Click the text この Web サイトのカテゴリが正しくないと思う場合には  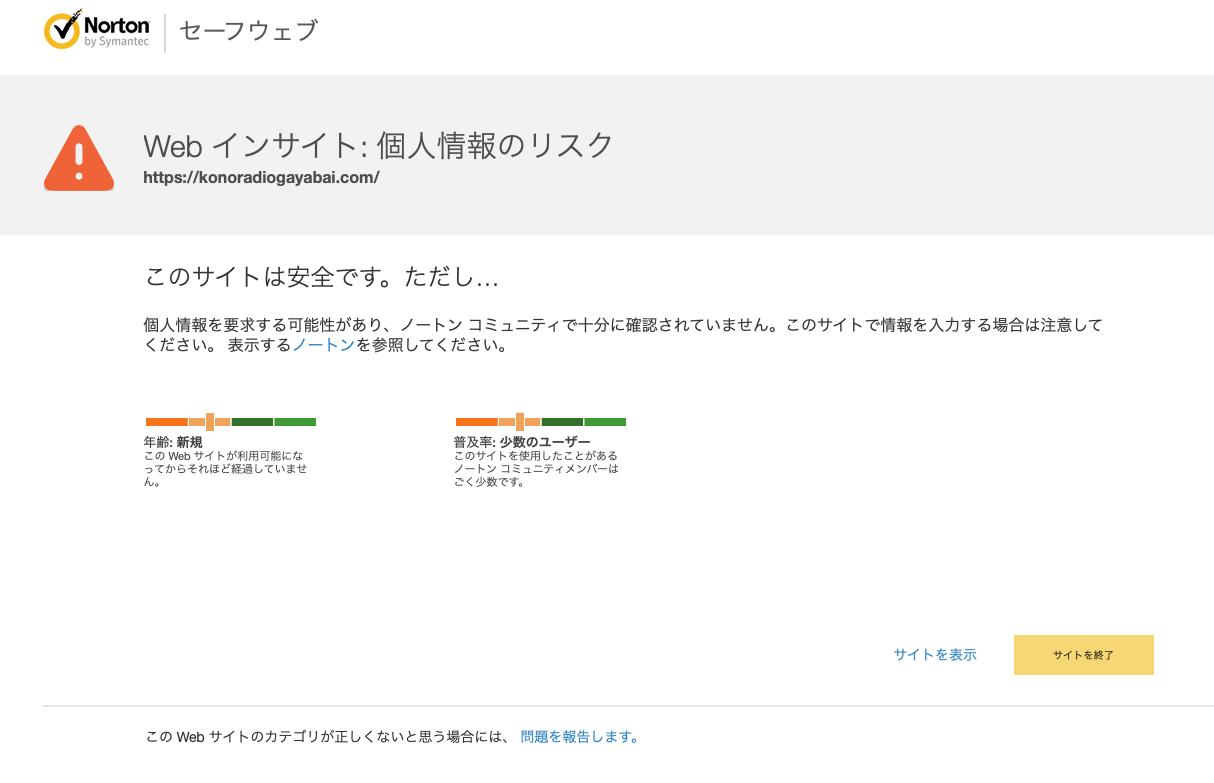tap(328, 737)
